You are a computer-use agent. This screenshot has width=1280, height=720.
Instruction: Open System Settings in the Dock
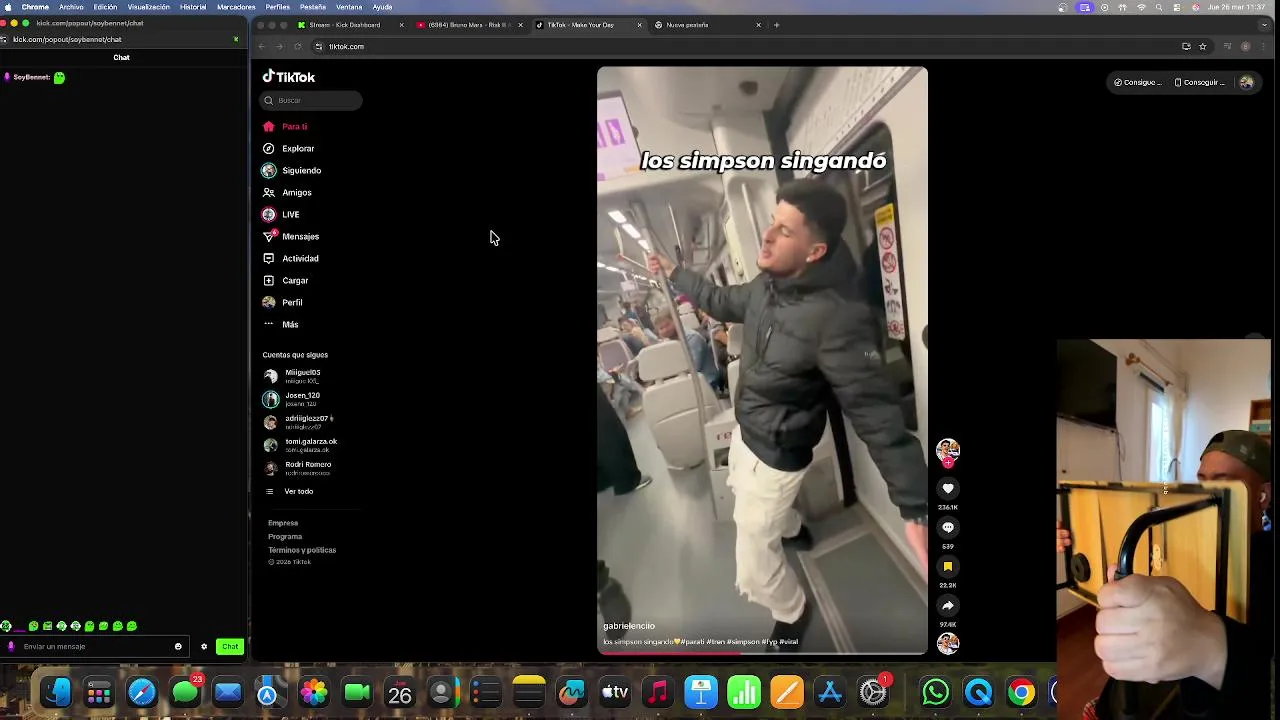[874, 692]
